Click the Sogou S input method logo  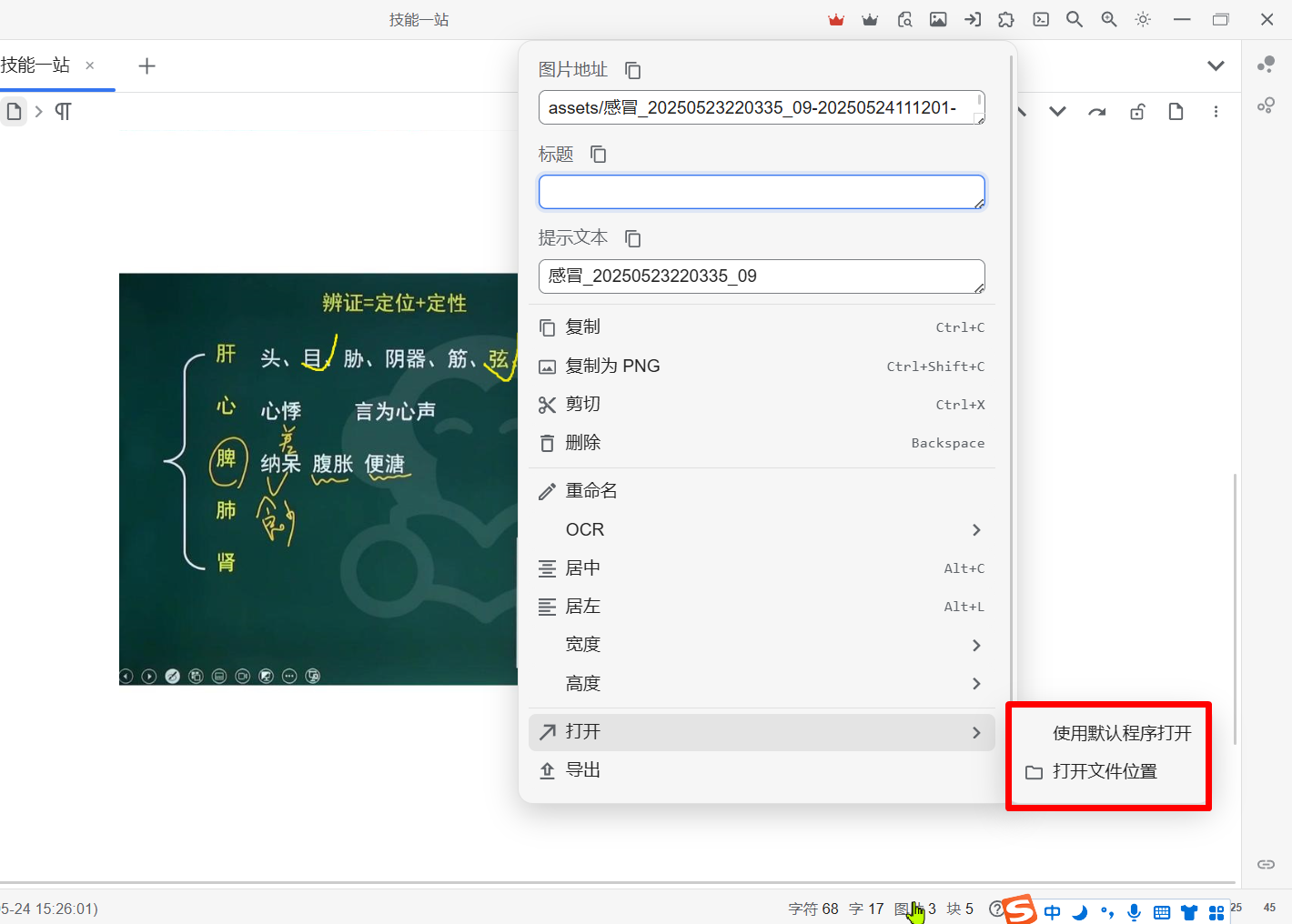pos(1020,909)
